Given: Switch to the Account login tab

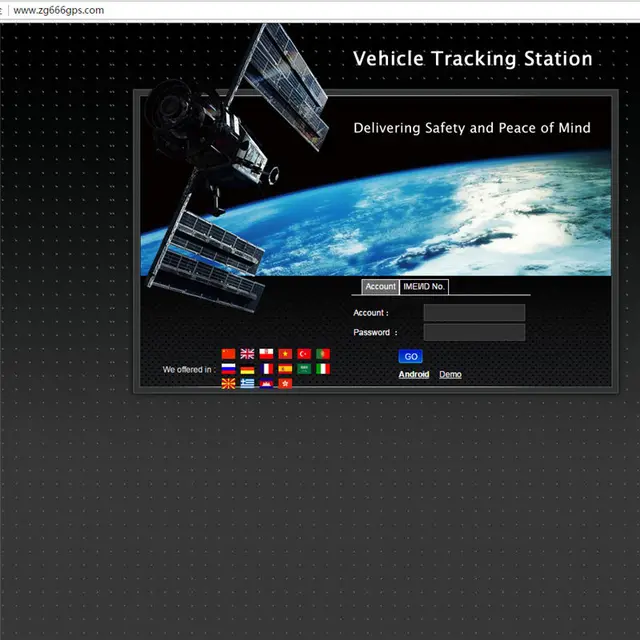Looking at the screenshot, I should pos(380,287).
